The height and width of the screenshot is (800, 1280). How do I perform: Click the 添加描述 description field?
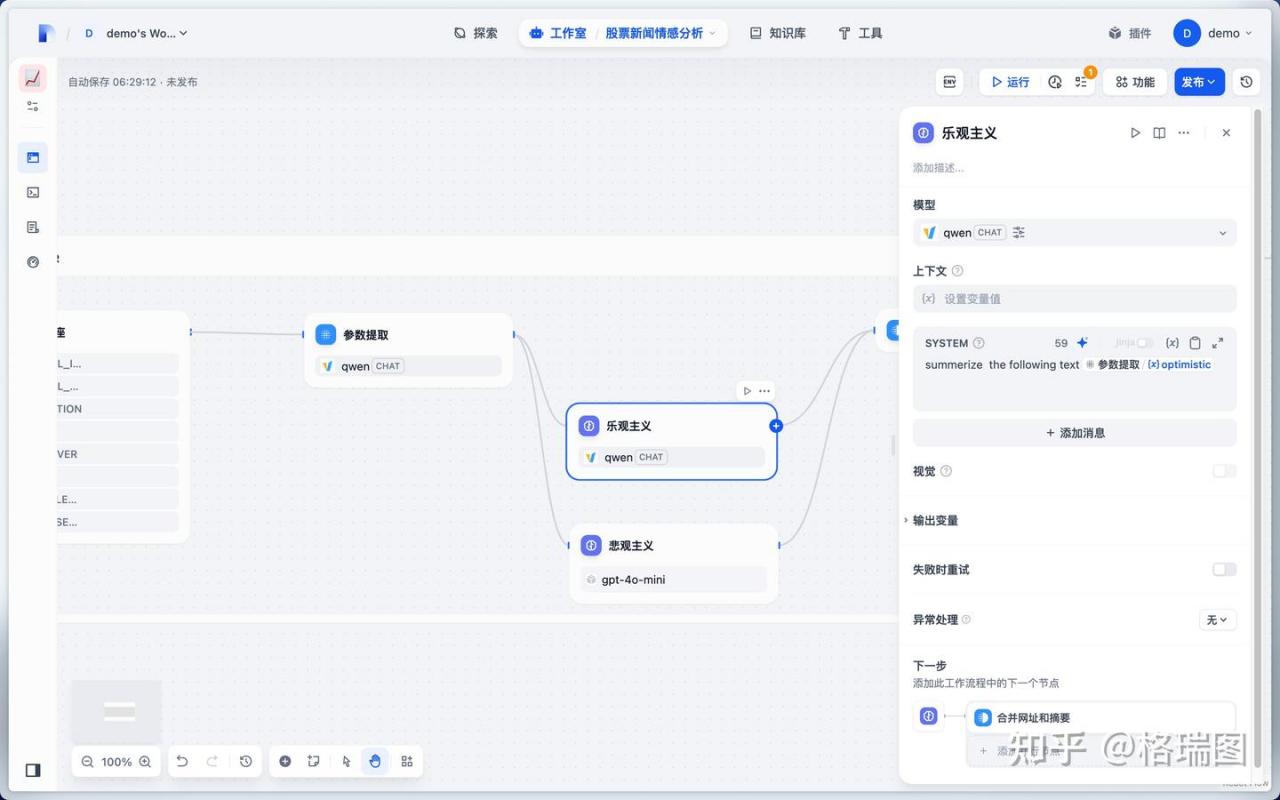point(939,168)
